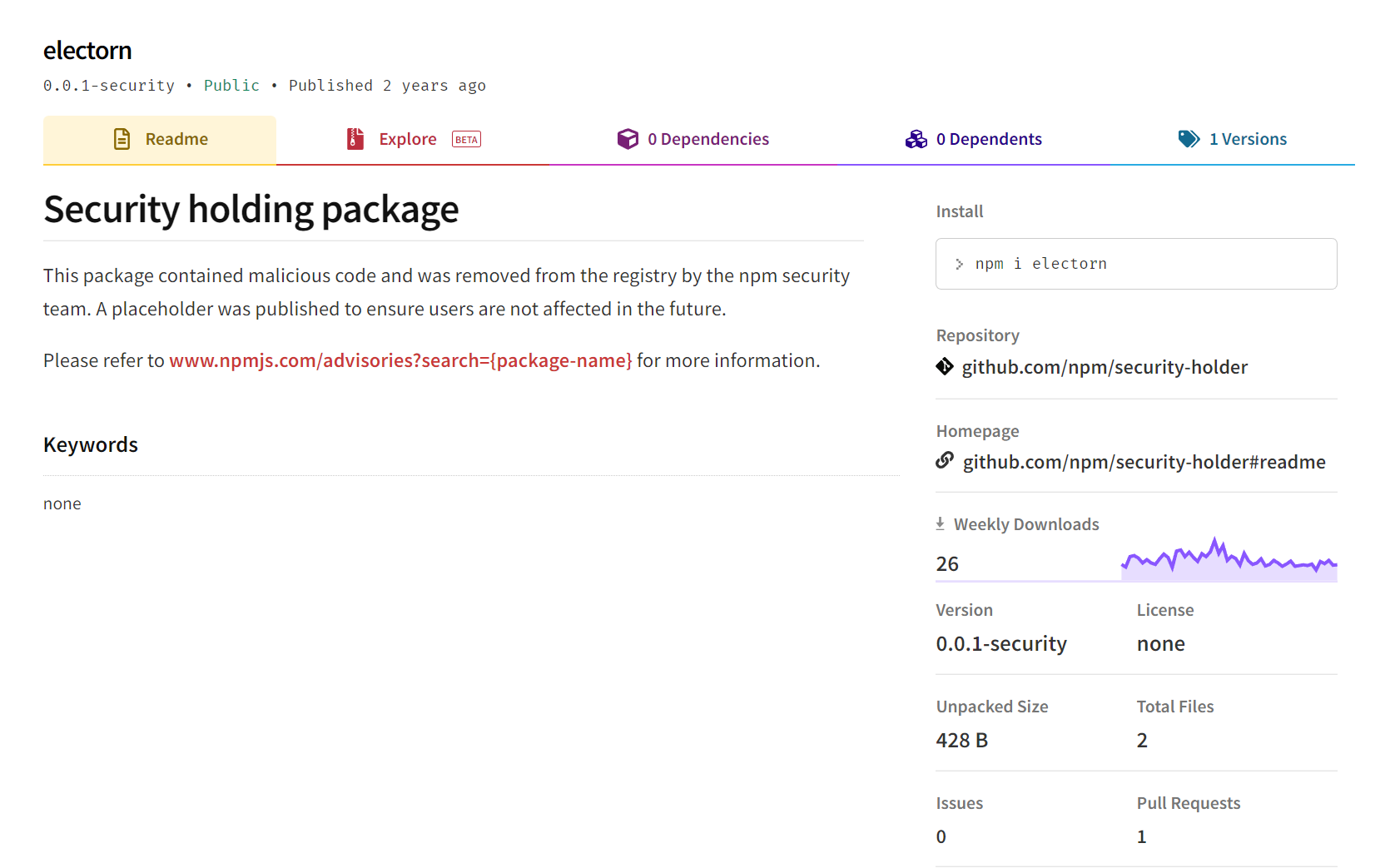Click the 0.0.1-security header version text
Viewport: 1400px width, 868px height.
[x=109, y=86]
